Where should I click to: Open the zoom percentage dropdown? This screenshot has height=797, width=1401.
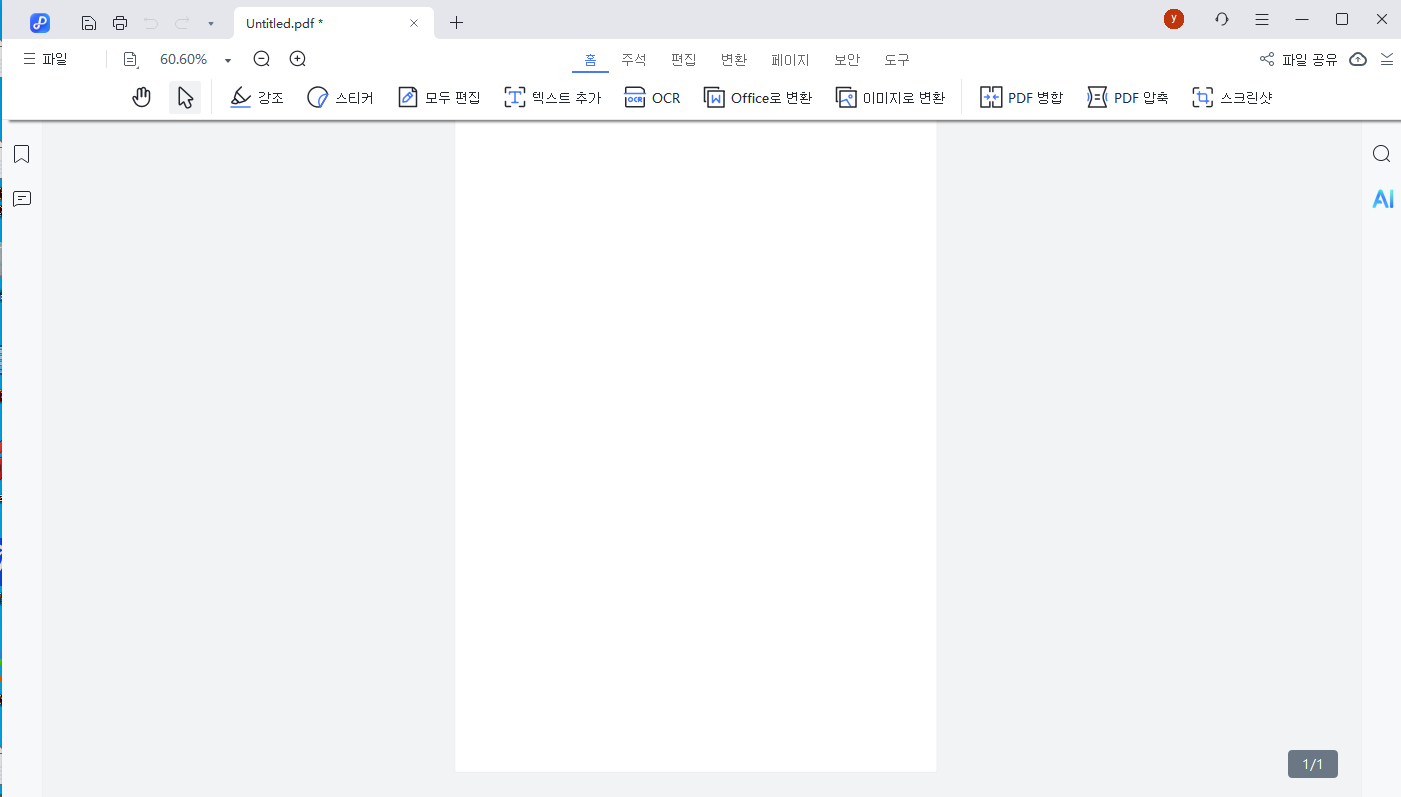[x=227, y=59]
